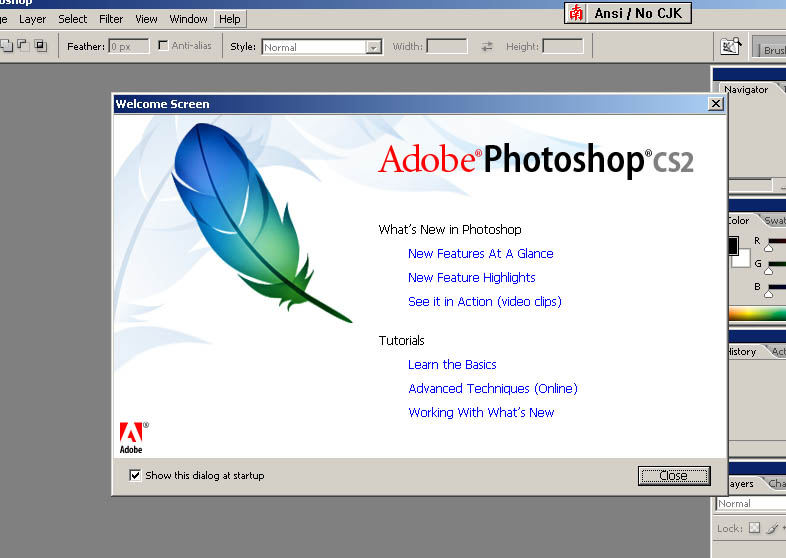The width and height of the screenshot is (786, 558).
Task: Toggle the lock transparent pixels icon in Layers
Action: click(x=754, y=527)
